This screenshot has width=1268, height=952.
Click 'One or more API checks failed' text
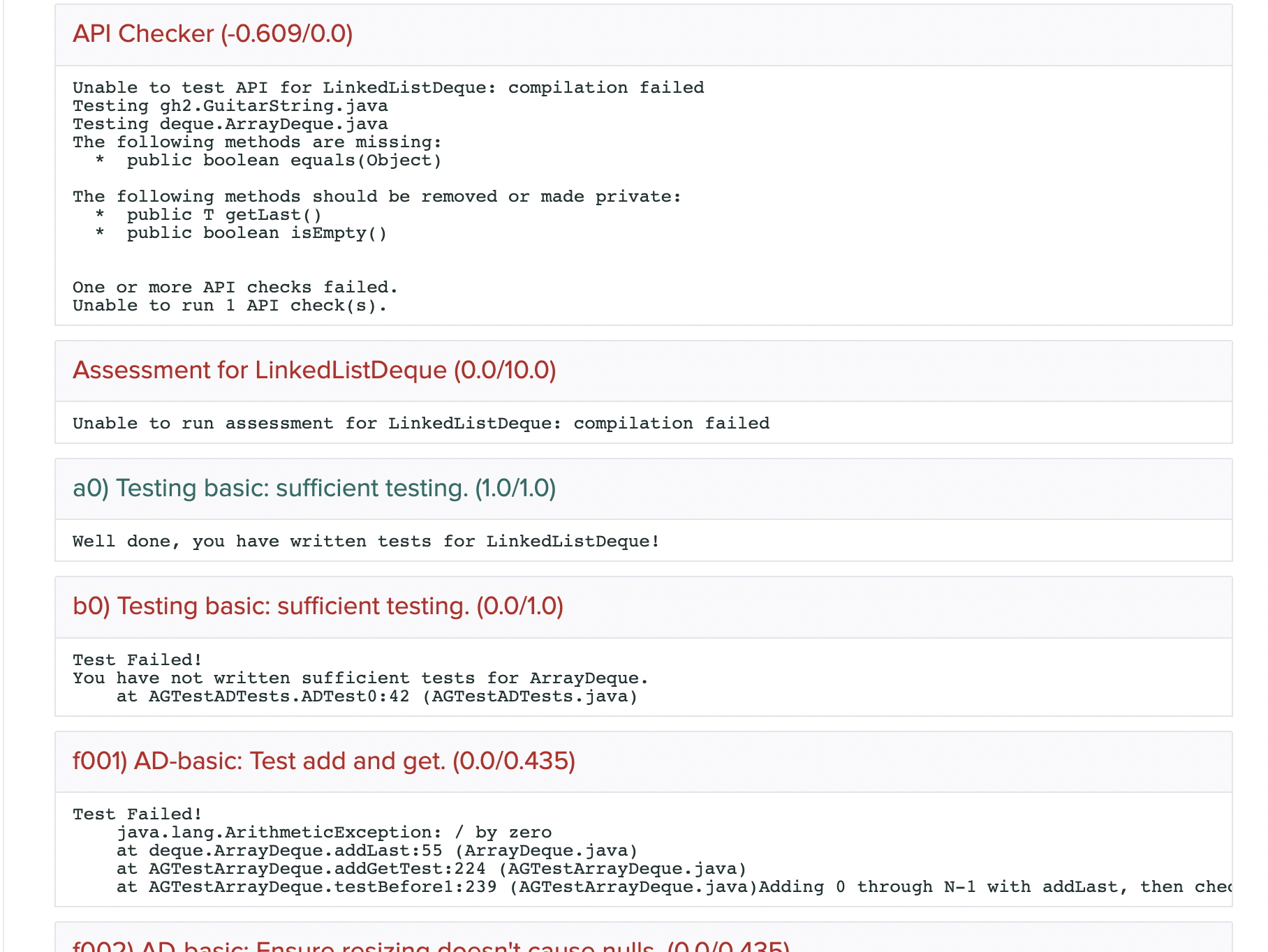click(x=235, y=288)
